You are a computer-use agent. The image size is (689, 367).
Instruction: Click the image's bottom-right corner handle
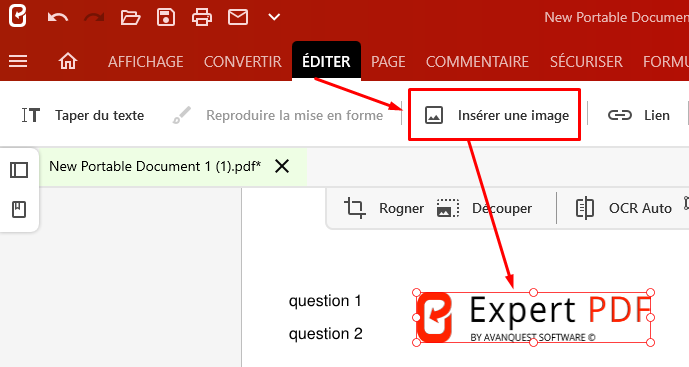pos(651,342)
